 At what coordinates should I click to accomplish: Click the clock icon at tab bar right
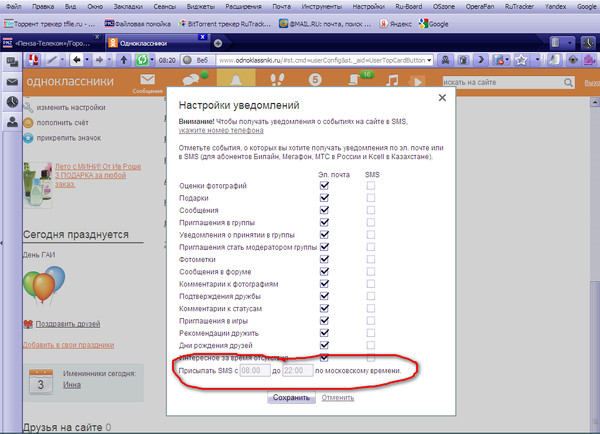pyautogui.click(x=588, y=43)
